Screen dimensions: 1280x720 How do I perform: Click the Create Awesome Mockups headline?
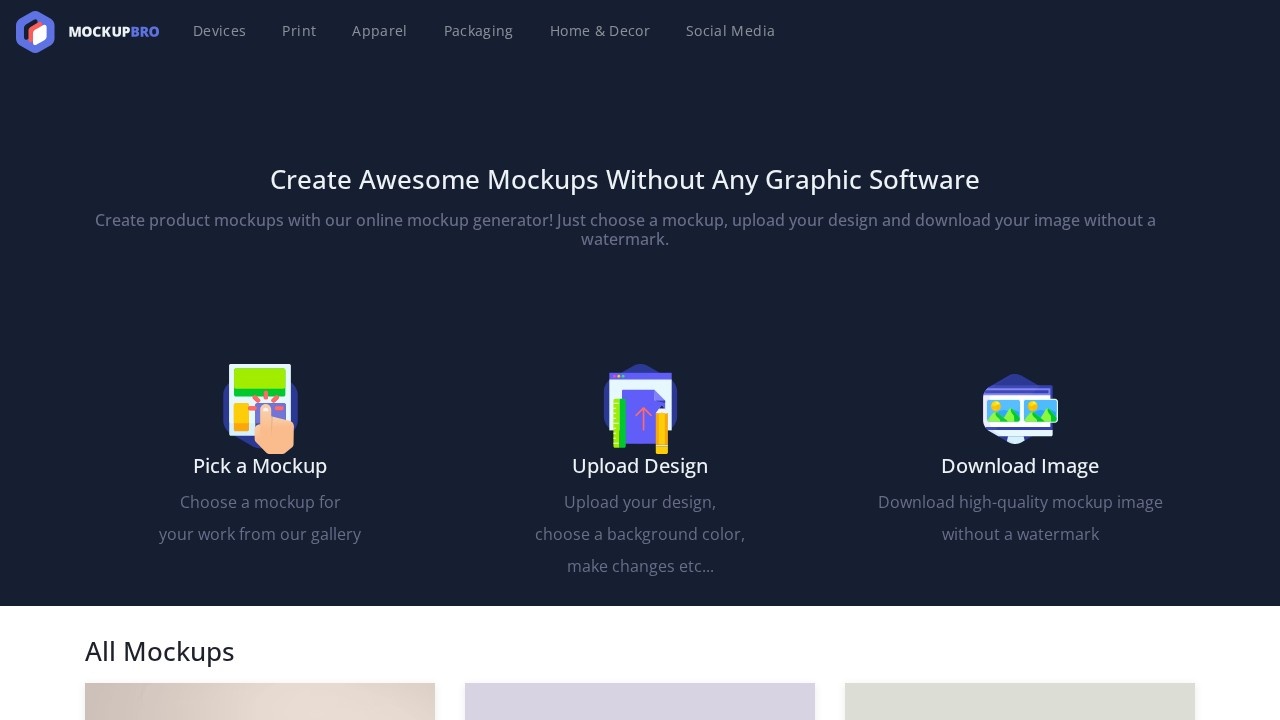point(625,180)
